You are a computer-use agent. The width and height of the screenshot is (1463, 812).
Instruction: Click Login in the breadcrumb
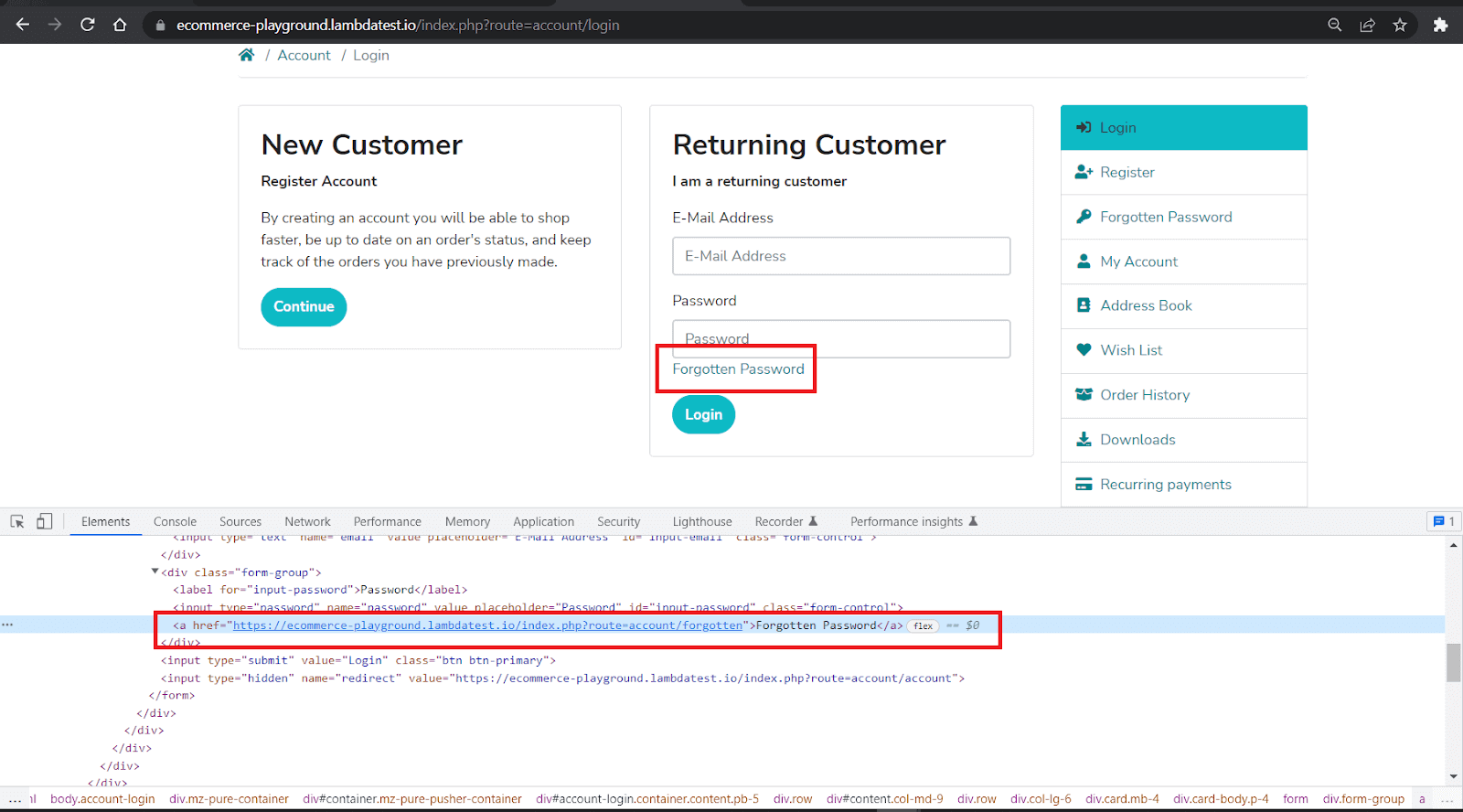(371, 55)
